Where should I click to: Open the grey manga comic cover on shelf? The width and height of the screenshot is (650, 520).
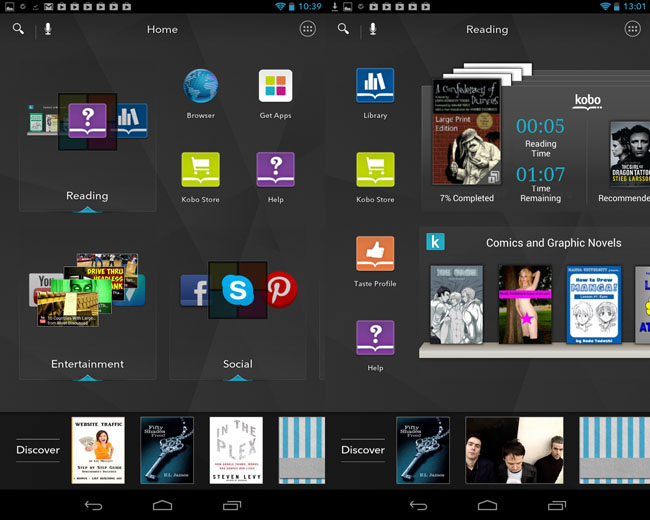(x=456, y=305)
